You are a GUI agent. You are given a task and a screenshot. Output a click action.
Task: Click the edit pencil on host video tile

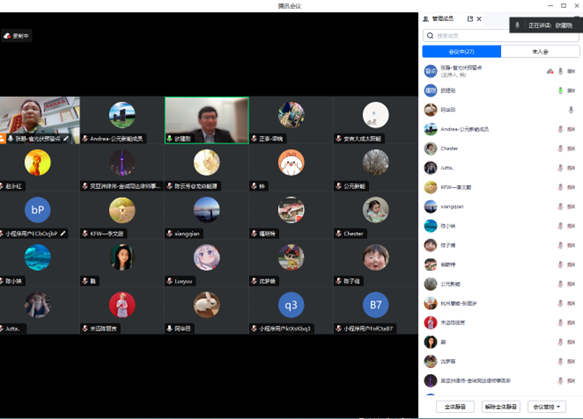66,139
